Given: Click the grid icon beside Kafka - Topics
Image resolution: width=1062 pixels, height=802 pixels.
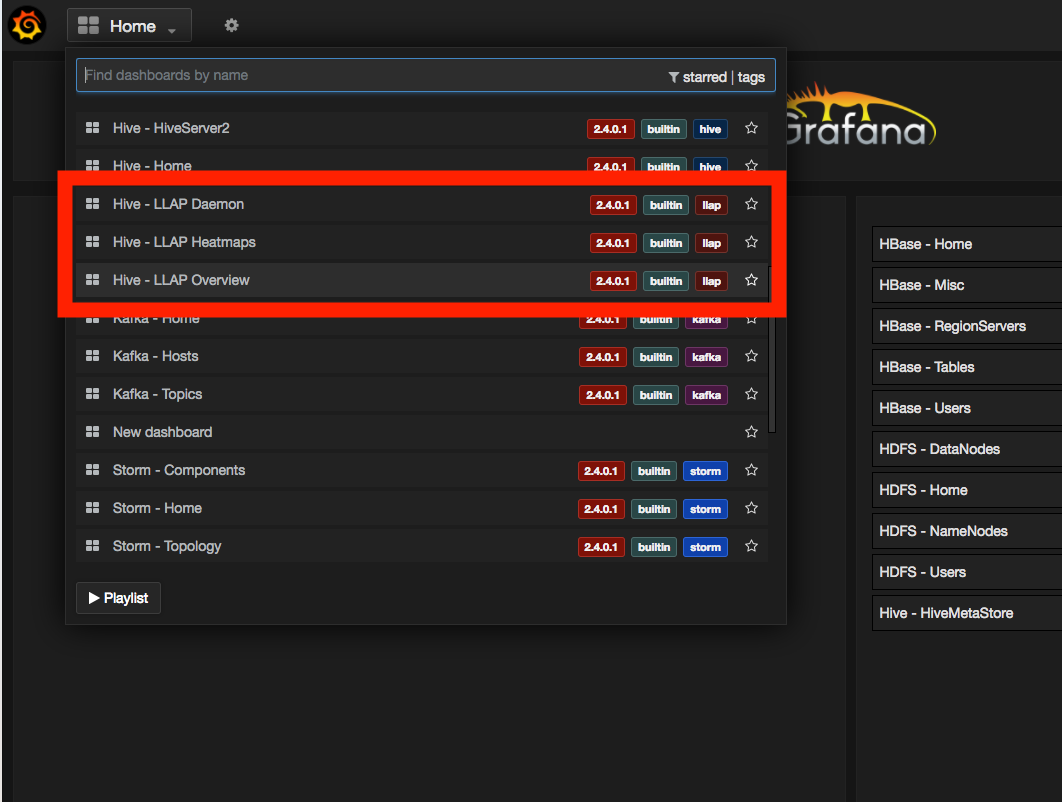Looking at the screenshot, I should tap(92, 394).
